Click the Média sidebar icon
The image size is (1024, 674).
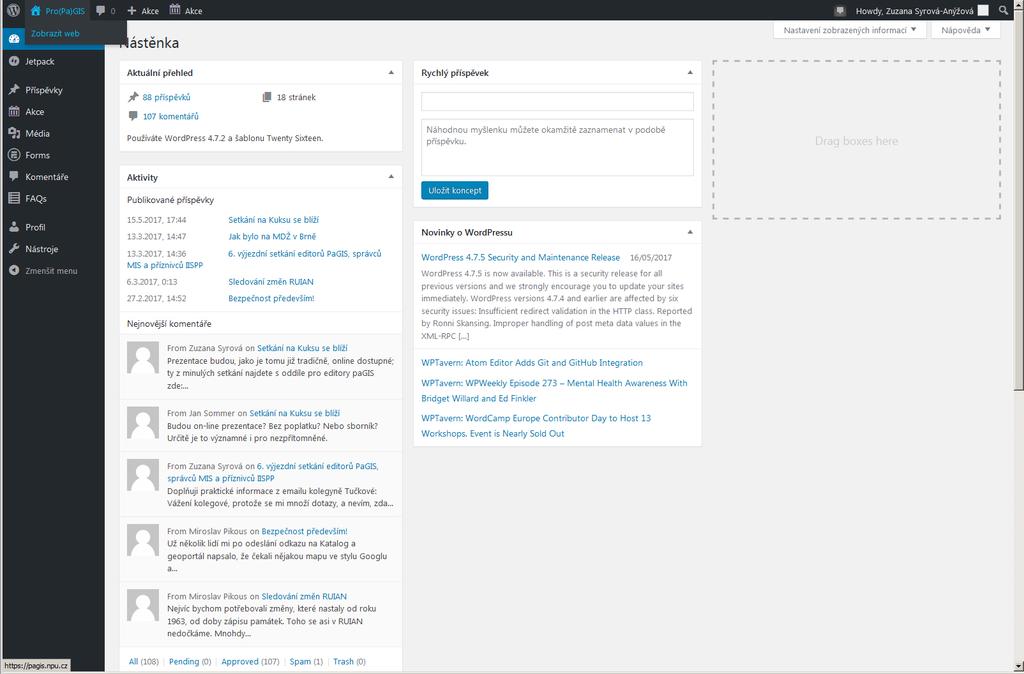pos(14,133)
